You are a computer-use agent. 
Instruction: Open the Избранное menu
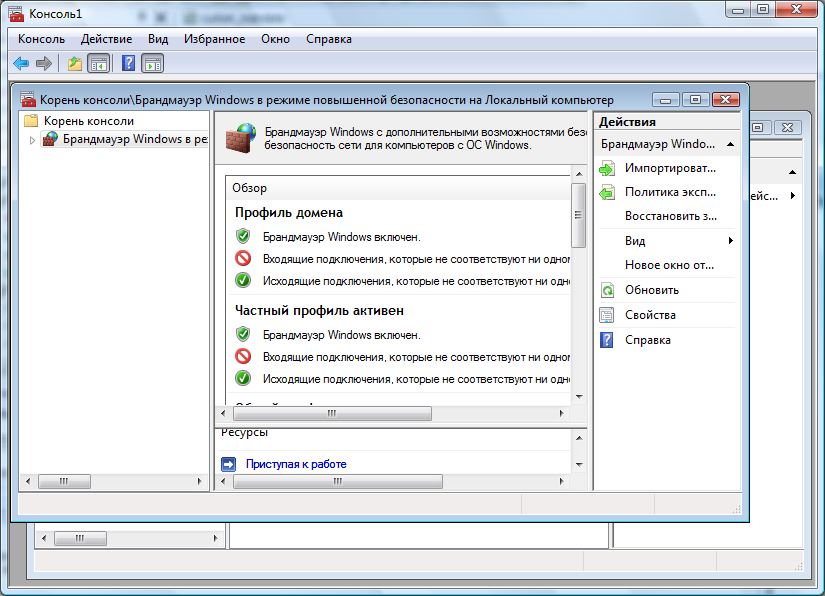click(214, 39)
